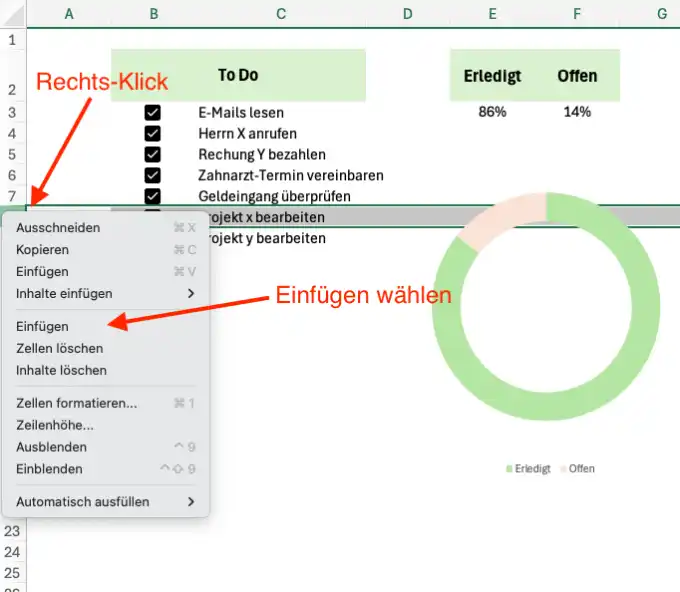This screenshot has width=680, height=592.
Task: Select row 7 header
Action: [13, 196]
